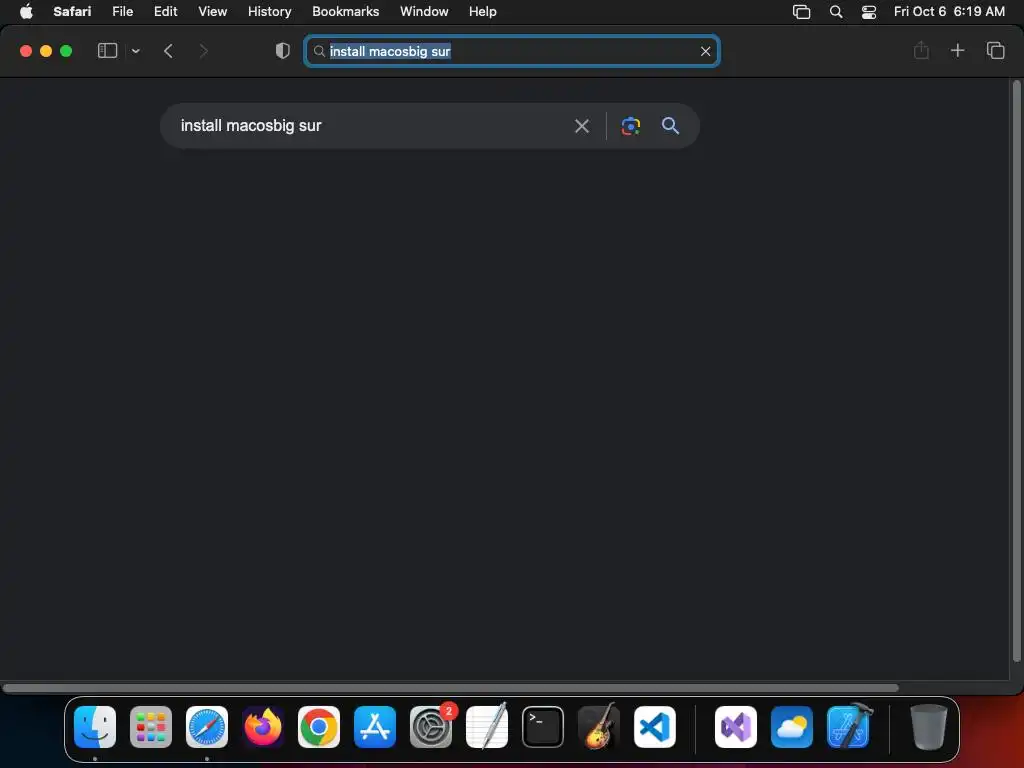Viewport: 1024px width, 768px height.
Task: Open the Safari menu
Action: coord(72,11)
